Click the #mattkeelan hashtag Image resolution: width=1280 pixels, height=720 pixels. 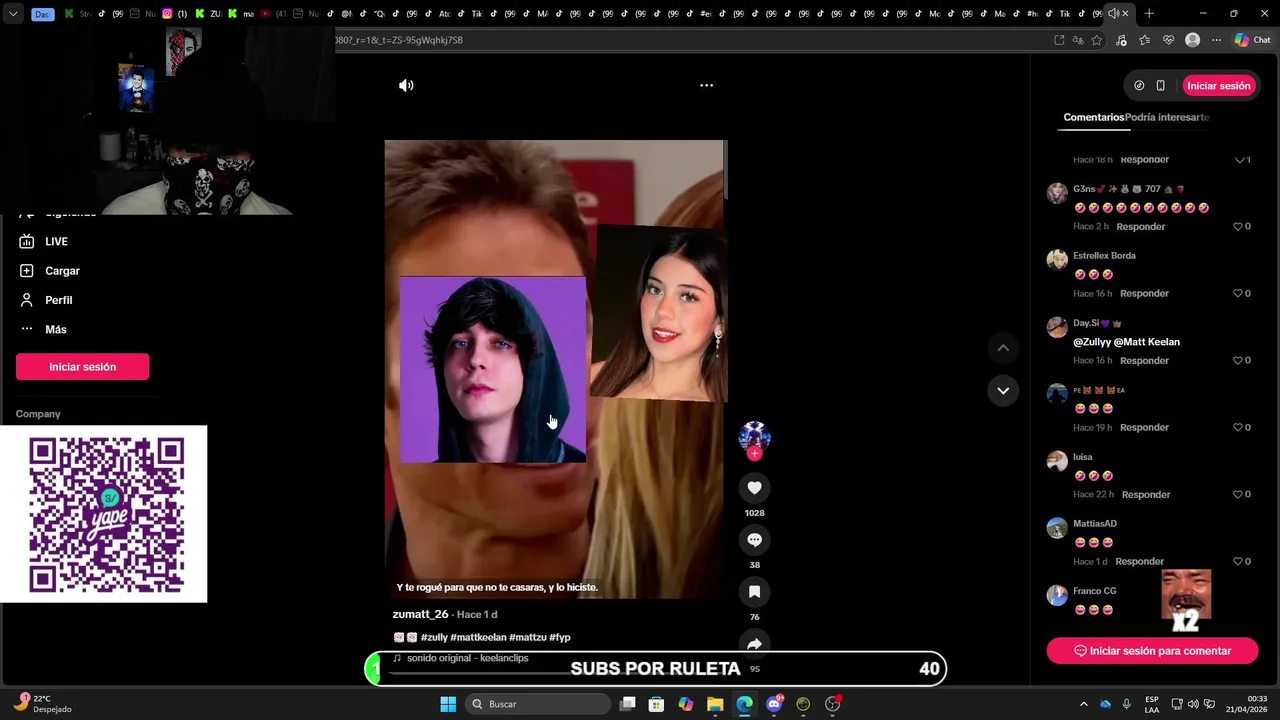coord(478,637)
